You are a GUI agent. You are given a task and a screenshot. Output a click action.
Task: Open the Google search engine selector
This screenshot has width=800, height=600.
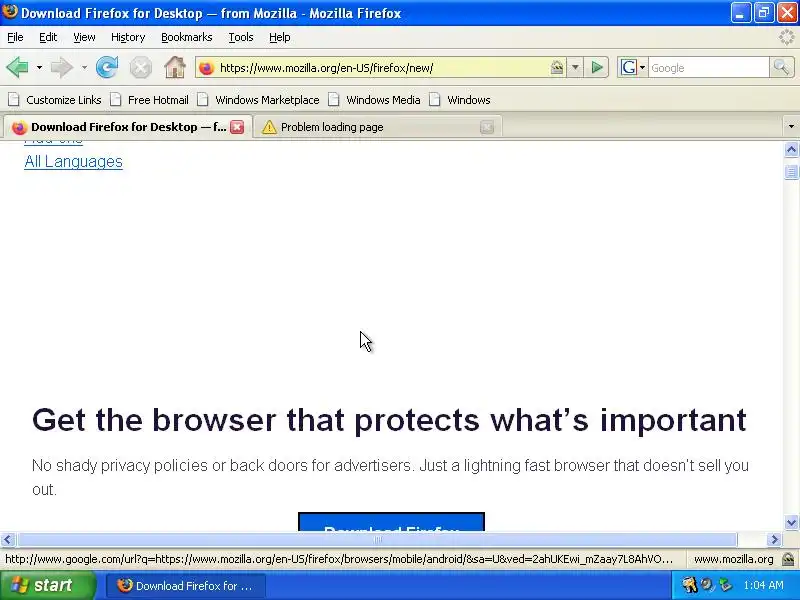coord(633,67)
